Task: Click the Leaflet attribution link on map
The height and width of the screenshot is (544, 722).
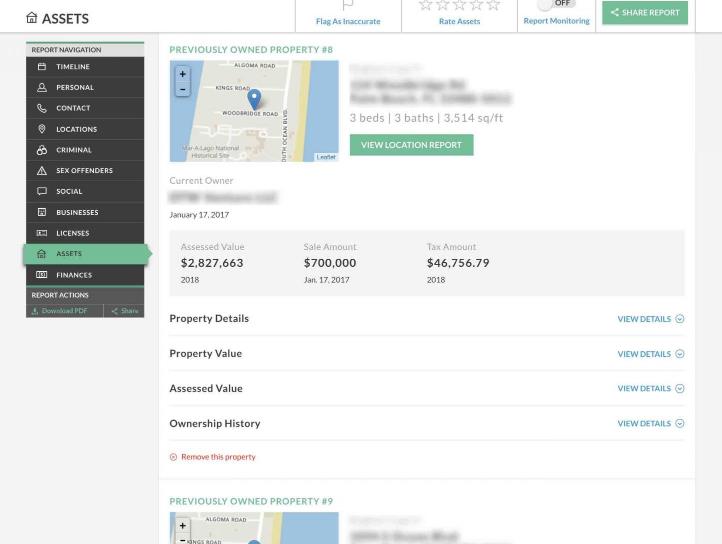Action: (326, 157)
